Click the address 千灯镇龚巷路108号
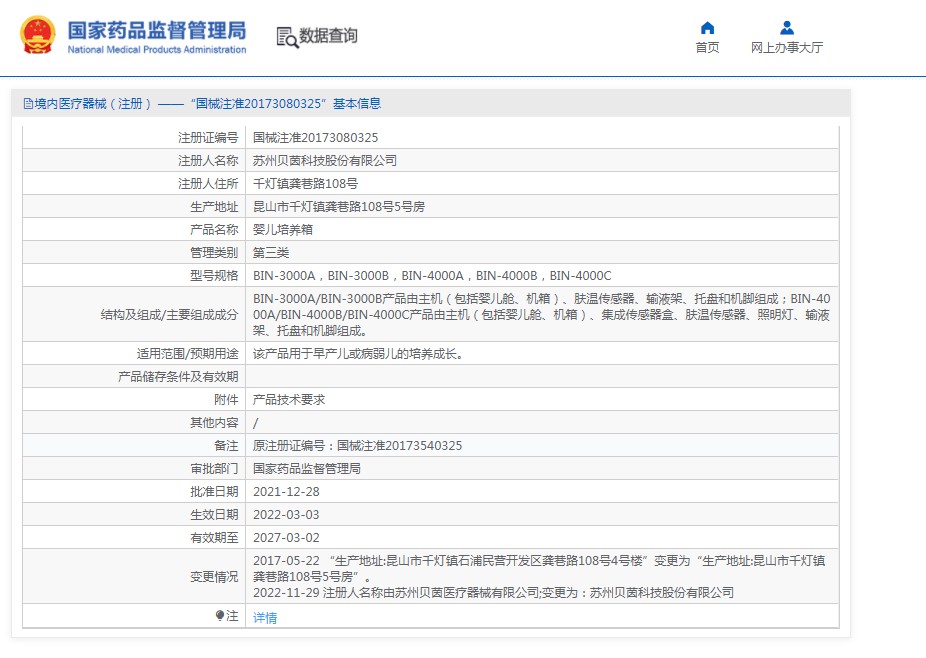 click(x=305, y=184)
